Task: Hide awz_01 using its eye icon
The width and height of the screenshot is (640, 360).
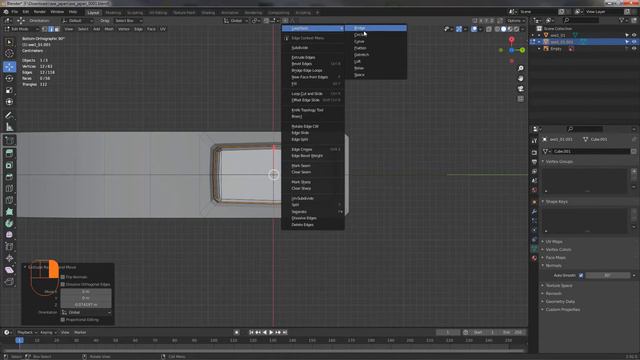Action: pos(634,35)
